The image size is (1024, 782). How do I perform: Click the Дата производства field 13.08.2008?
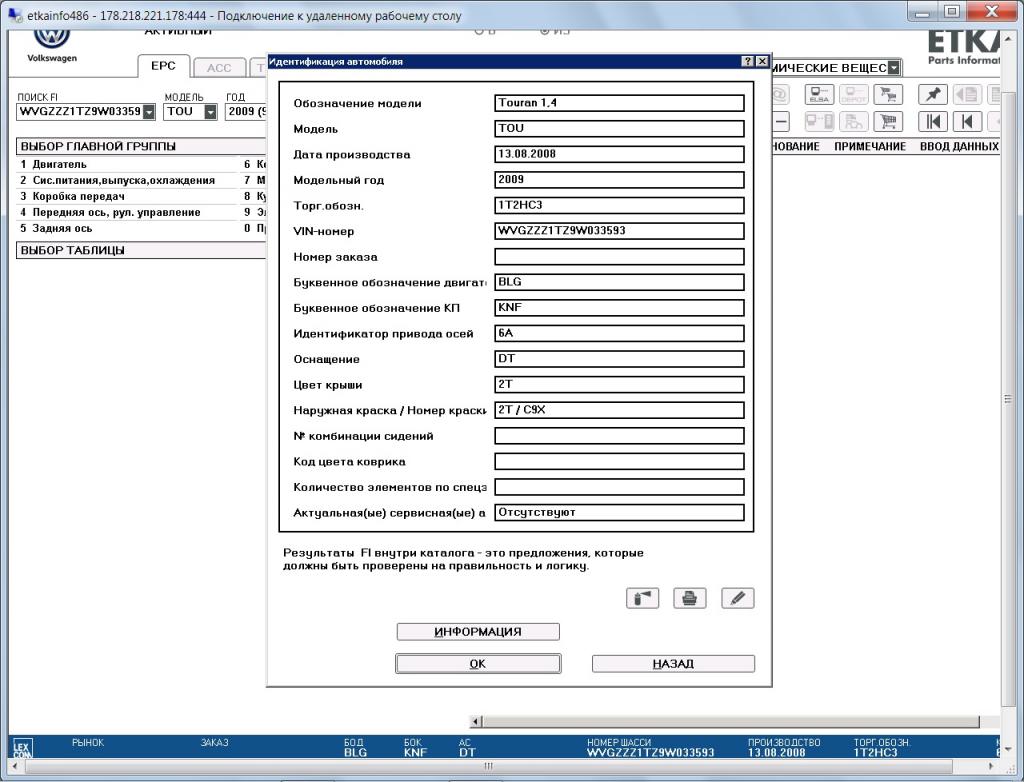619,154
